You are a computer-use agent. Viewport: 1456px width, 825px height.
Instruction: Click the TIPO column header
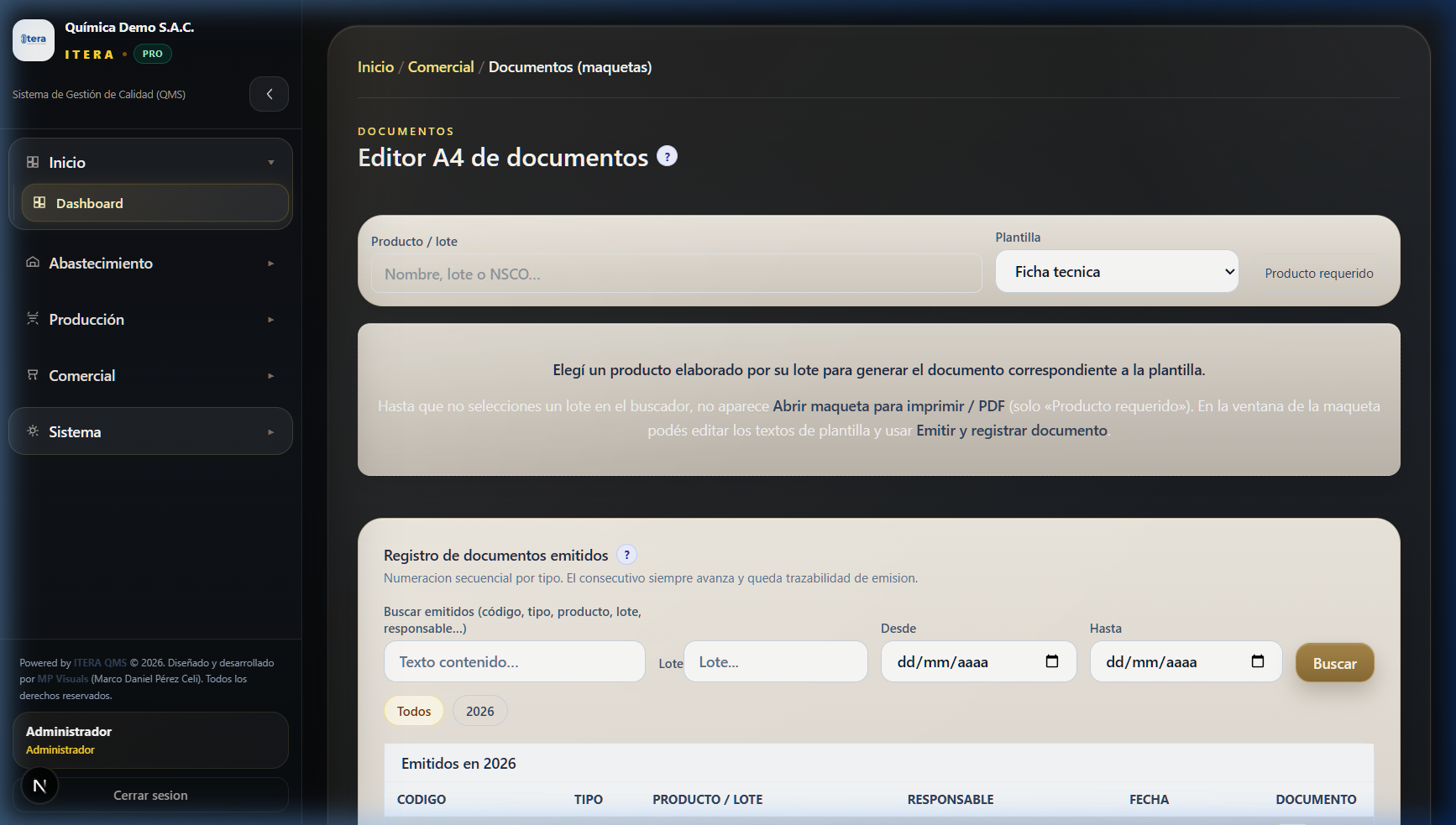(589, 800)
